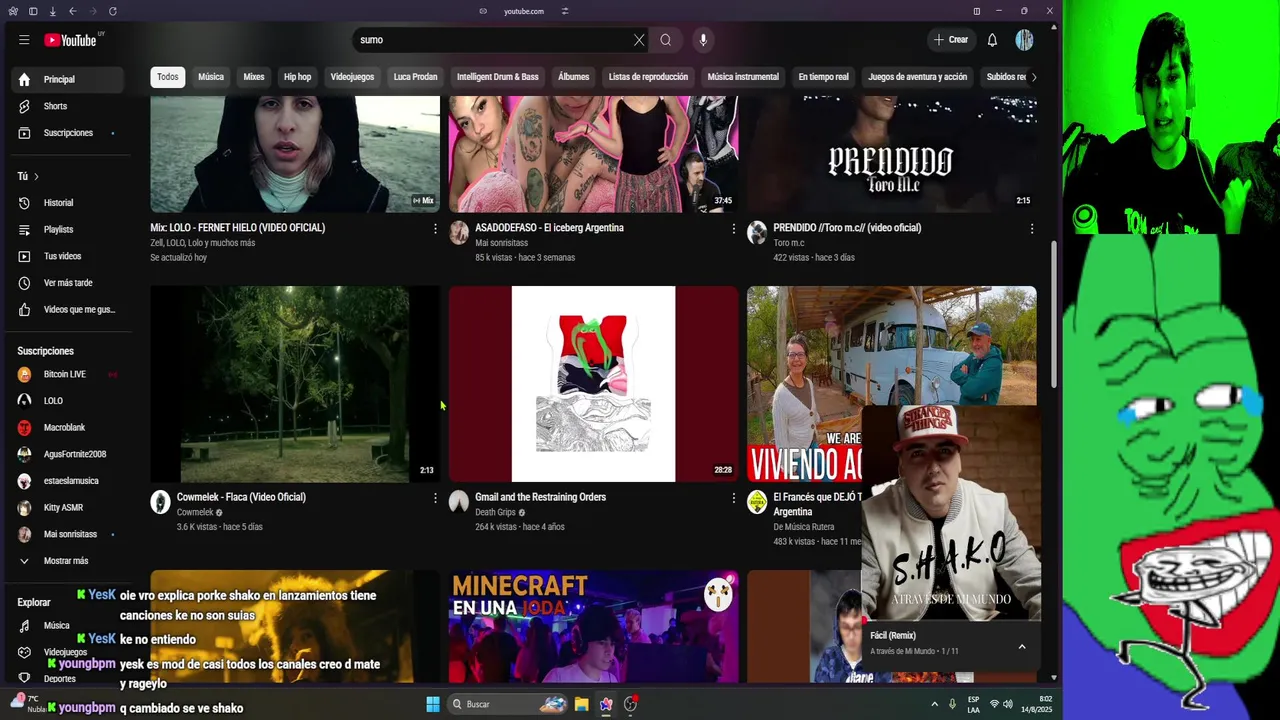1280x720 pixels.
Task: Show hidden tray icons chevron
Action: (x=935, y=704)
